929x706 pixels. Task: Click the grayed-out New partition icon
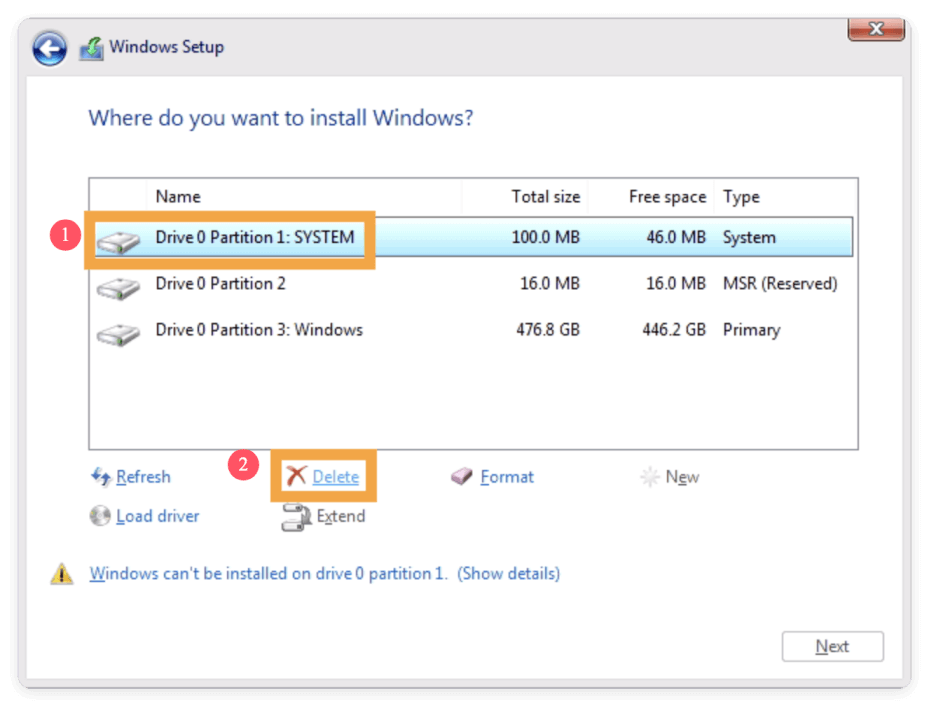tap(651, 477)
